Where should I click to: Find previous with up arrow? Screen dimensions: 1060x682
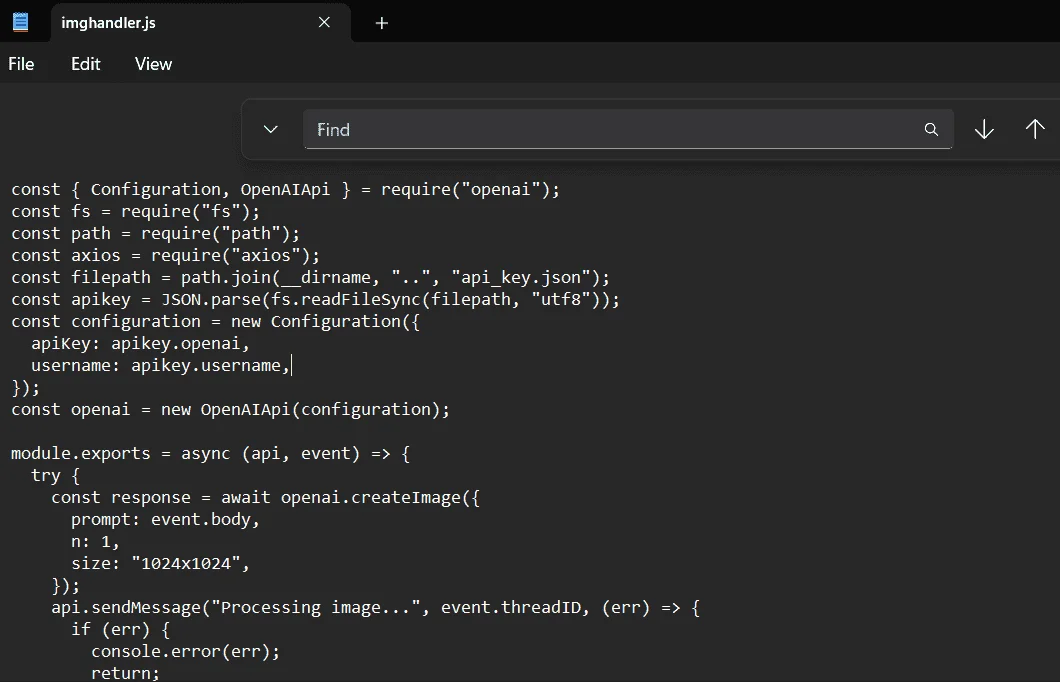(1035, 129)
